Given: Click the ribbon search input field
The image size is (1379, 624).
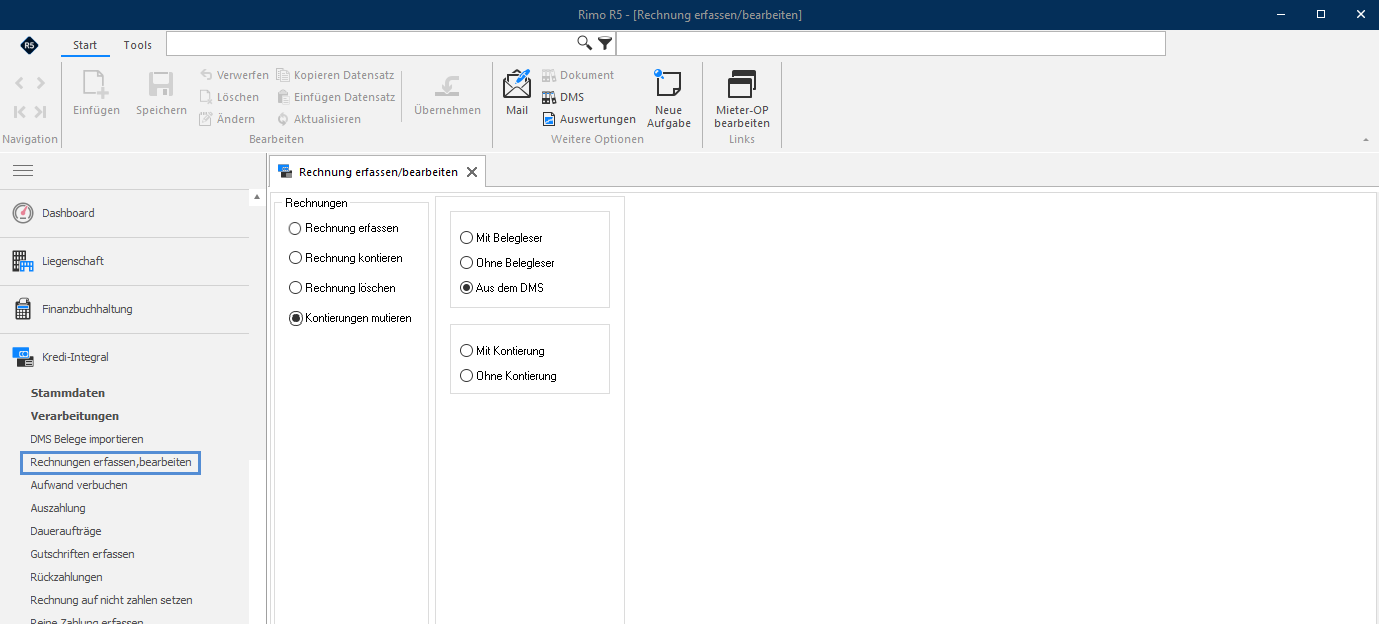Looking at the screenshot, I should 371,43.
